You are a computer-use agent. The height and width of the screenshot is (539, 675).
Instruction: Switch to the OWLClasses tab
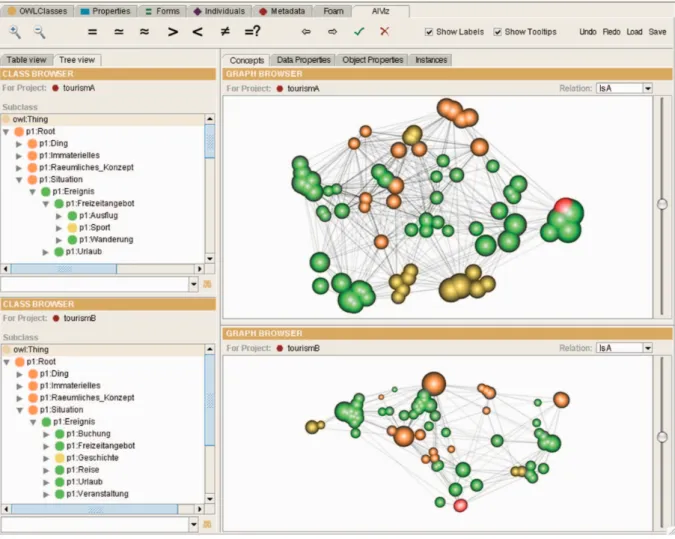pos(37,11)
